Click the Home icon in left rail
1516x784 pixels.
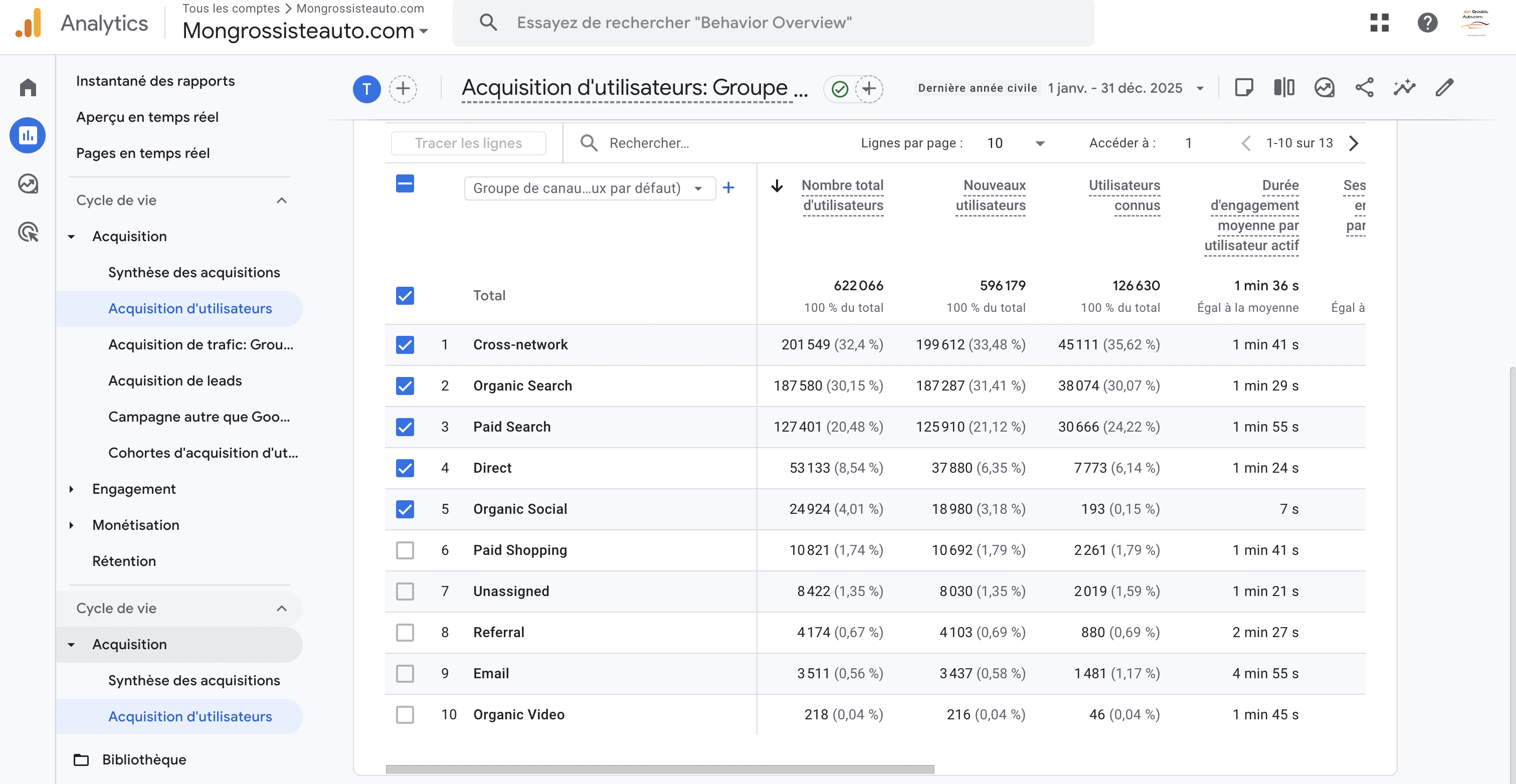pos(28,87)
